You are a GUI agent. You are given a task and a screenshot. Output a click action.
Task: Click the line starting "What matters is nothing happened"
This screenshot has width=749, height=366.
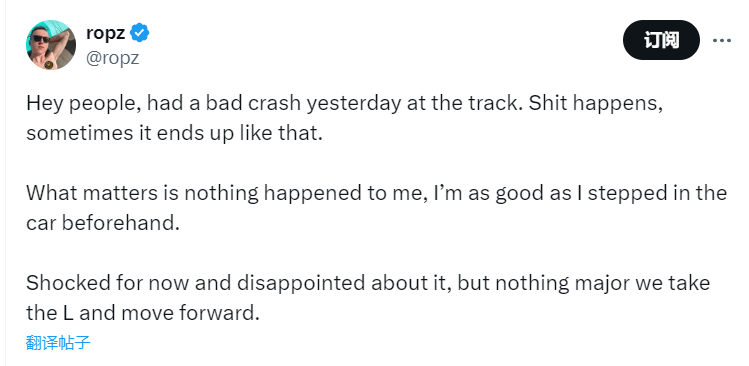pyautogui.click(x=376, y=194)
